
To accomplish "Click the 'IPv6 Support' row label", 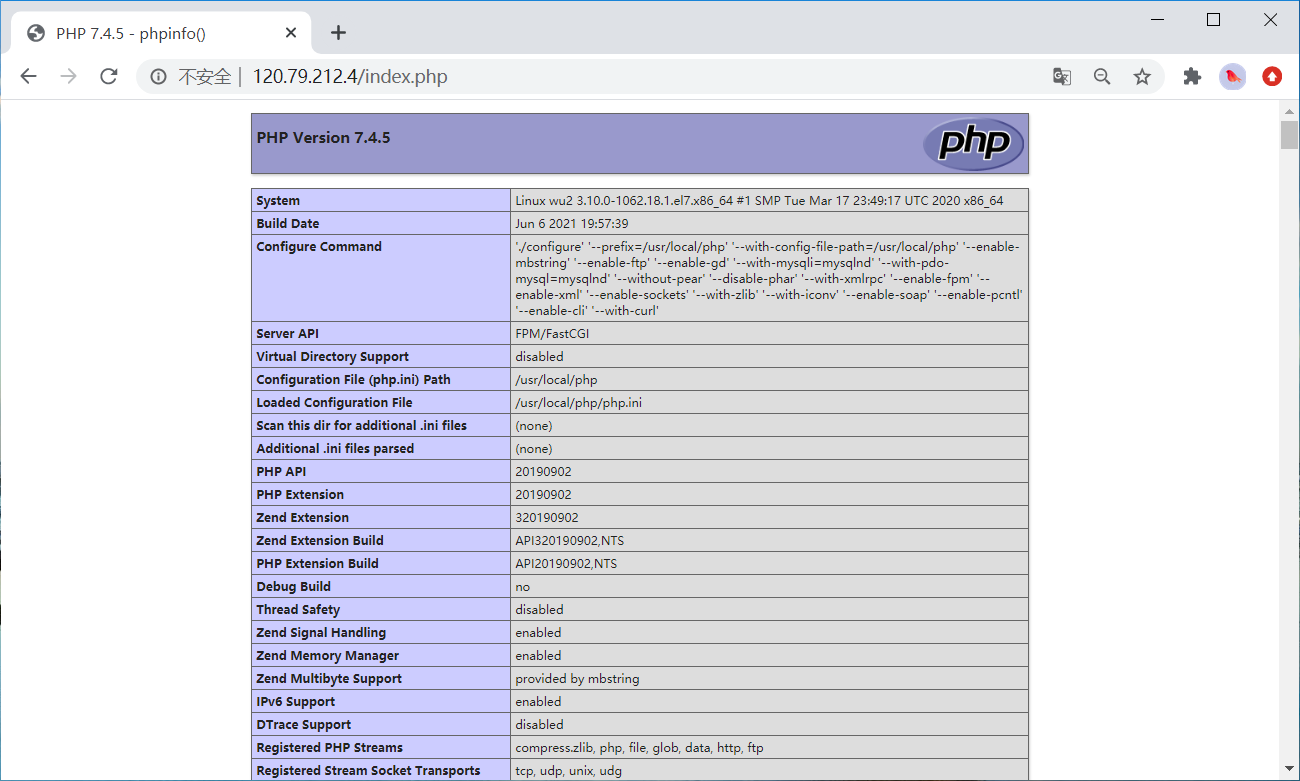I will point(296,702).
